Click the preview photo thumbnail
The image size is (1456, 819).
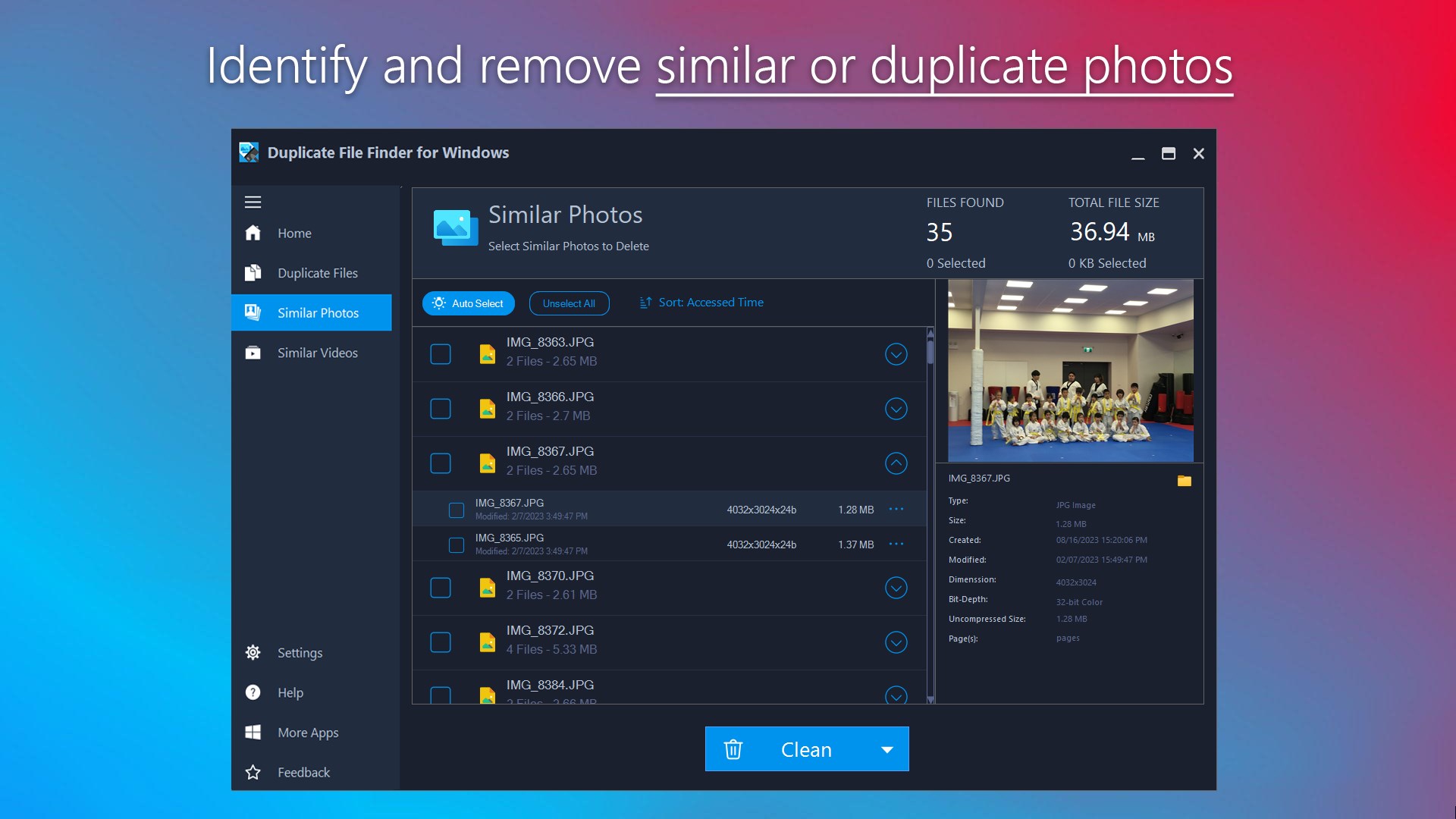pos(1070,371)
